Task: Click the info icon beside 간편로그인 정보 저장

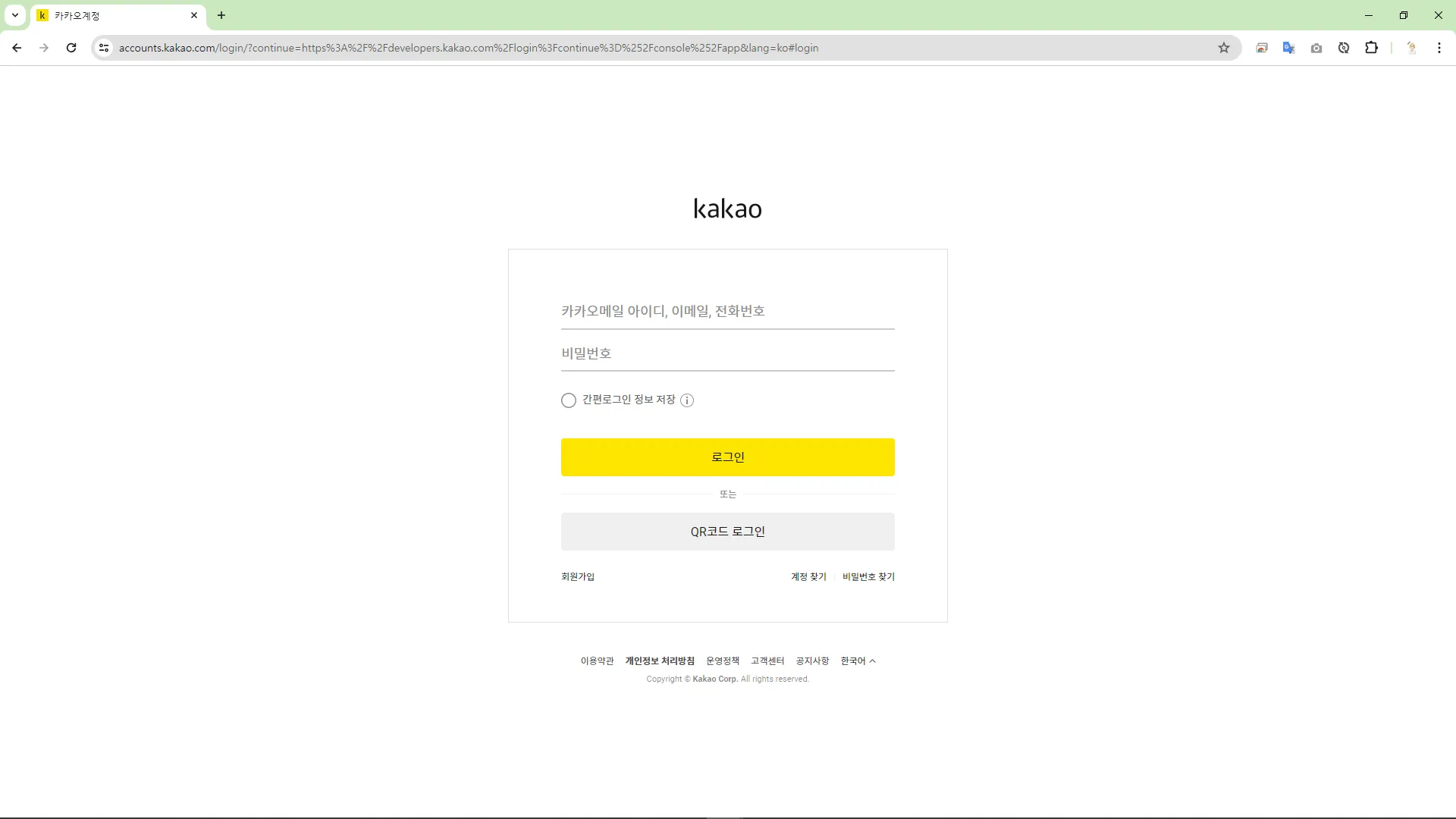Action: coord(687,400)
